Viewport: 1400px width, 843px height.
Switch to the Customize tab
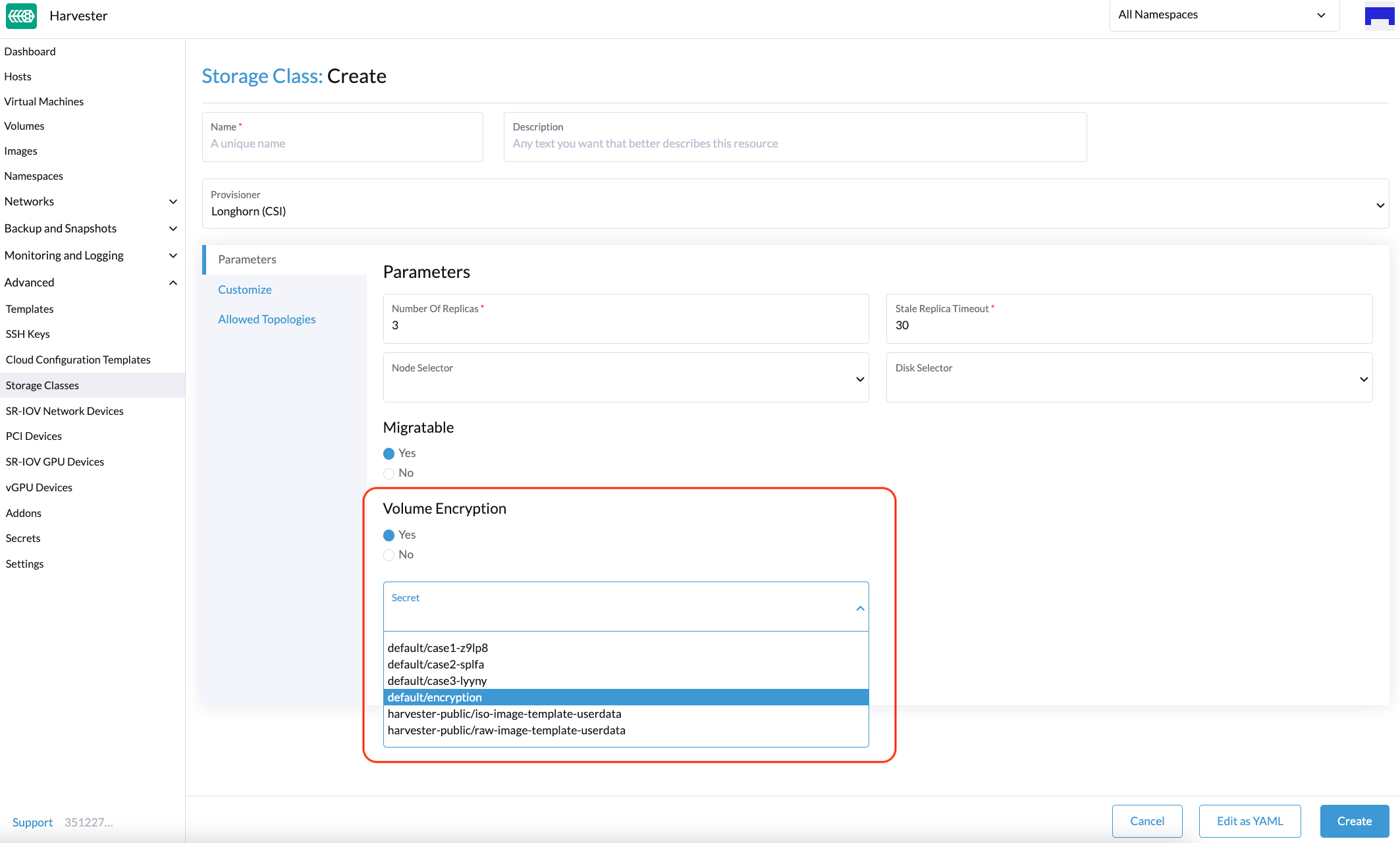(244, 289)
